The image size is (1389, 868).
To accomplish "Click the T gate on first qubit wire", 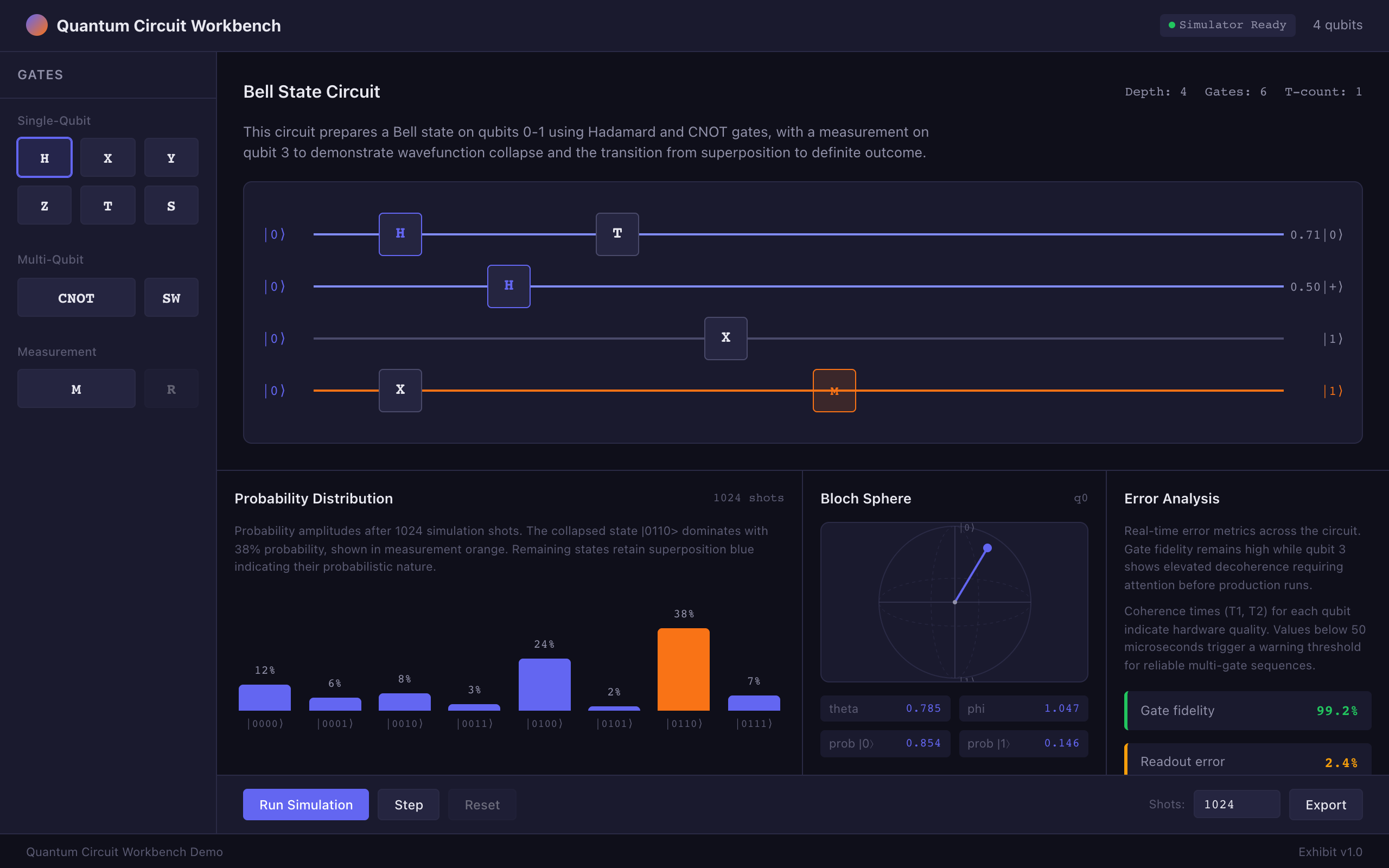I will (x=617, y=234).
